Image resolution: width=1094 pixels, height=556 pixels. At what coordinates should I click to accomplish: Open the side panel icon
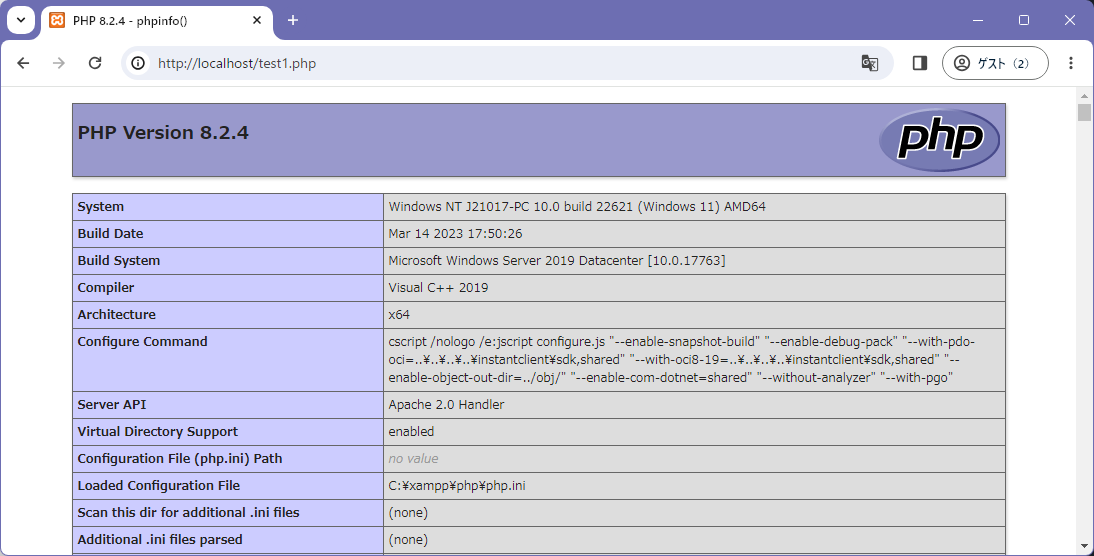(919, 63)
